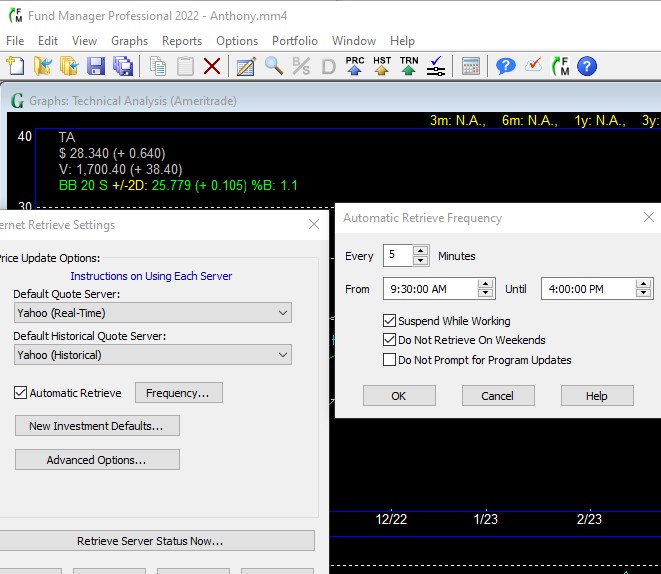Image resolution: width=661 pixels, height=574 pixels.
Task: Click the D distribution toolbar icon
Action: click(x=328, y=67)
